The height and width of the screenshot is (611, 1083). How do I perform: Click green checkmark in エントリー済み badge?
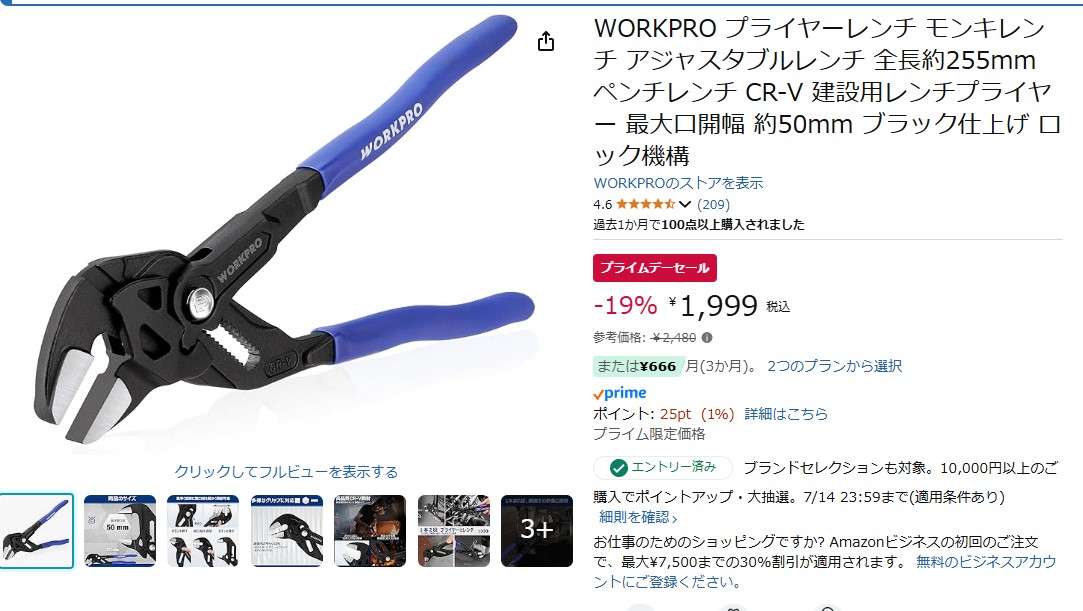click(x=618, y=468)
